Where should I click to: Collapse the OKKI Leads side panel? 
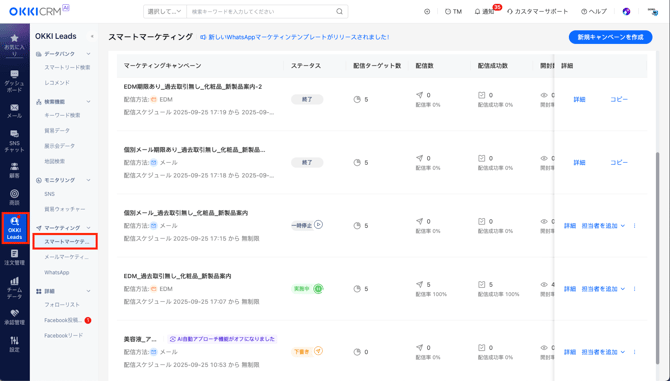pyautogui.click(x=92, y=37)
